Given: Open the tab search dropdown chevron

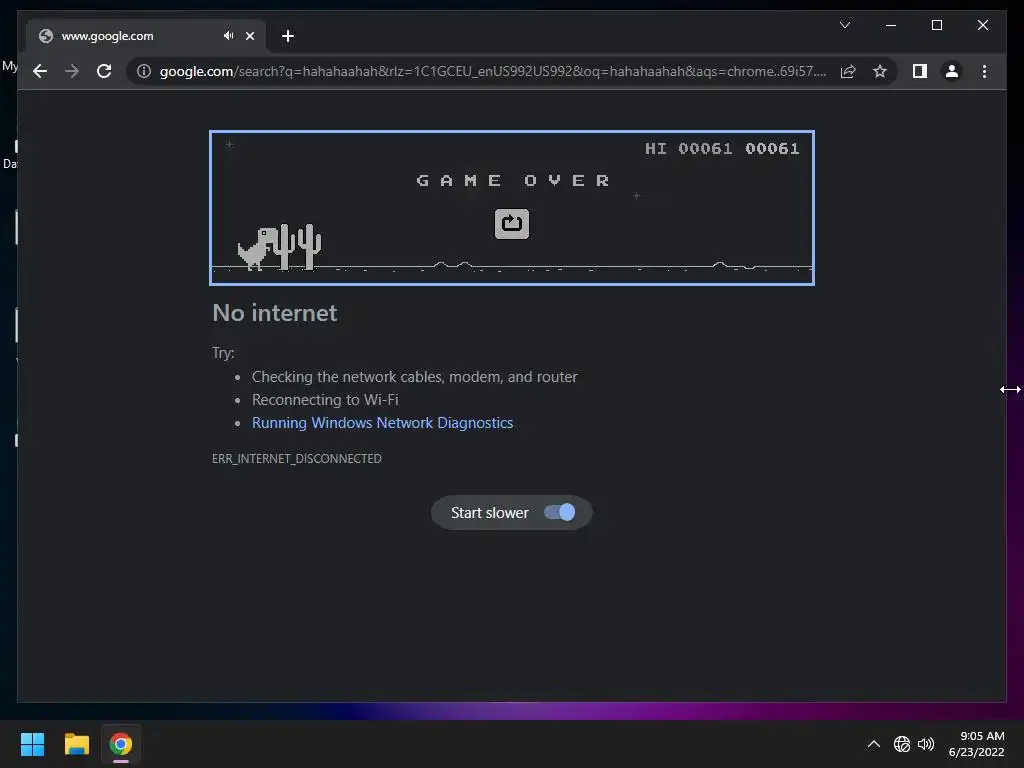Looking at the screenshot, I should (844, 25).
